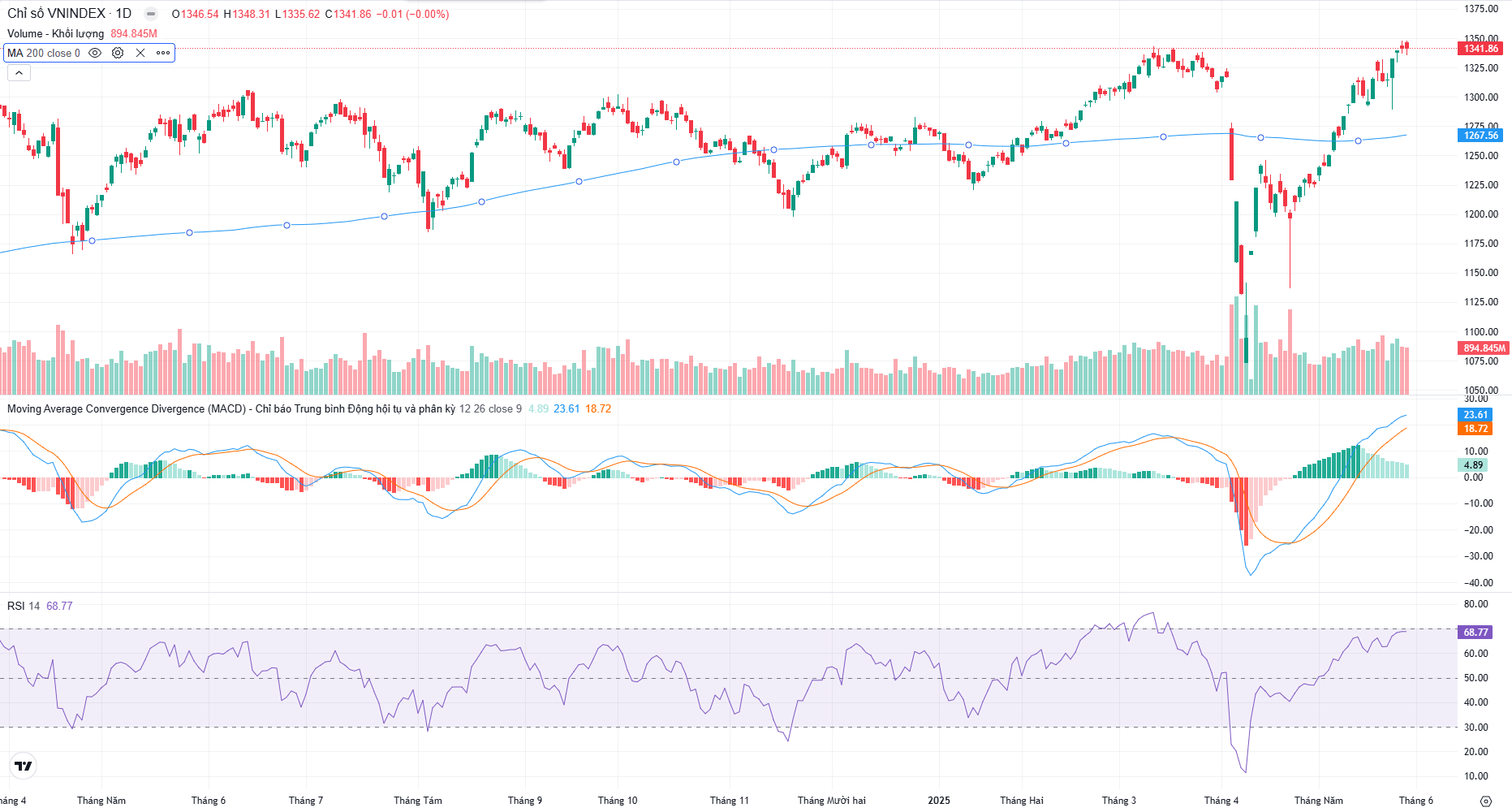Click Tháng Hai on the time axis
The width and height of the screenshot is (1512, 812).
pos(1022,801)
